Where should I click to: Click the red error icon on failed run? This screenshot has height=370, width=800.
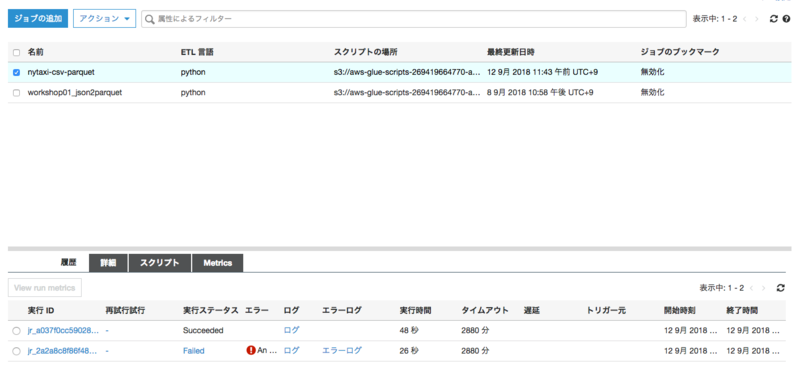(251, 351)
